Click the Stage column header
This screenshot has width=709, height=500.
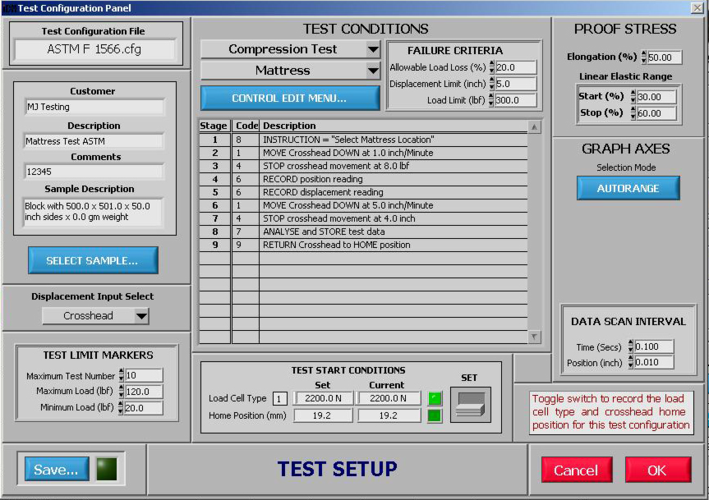pos(214,126)
